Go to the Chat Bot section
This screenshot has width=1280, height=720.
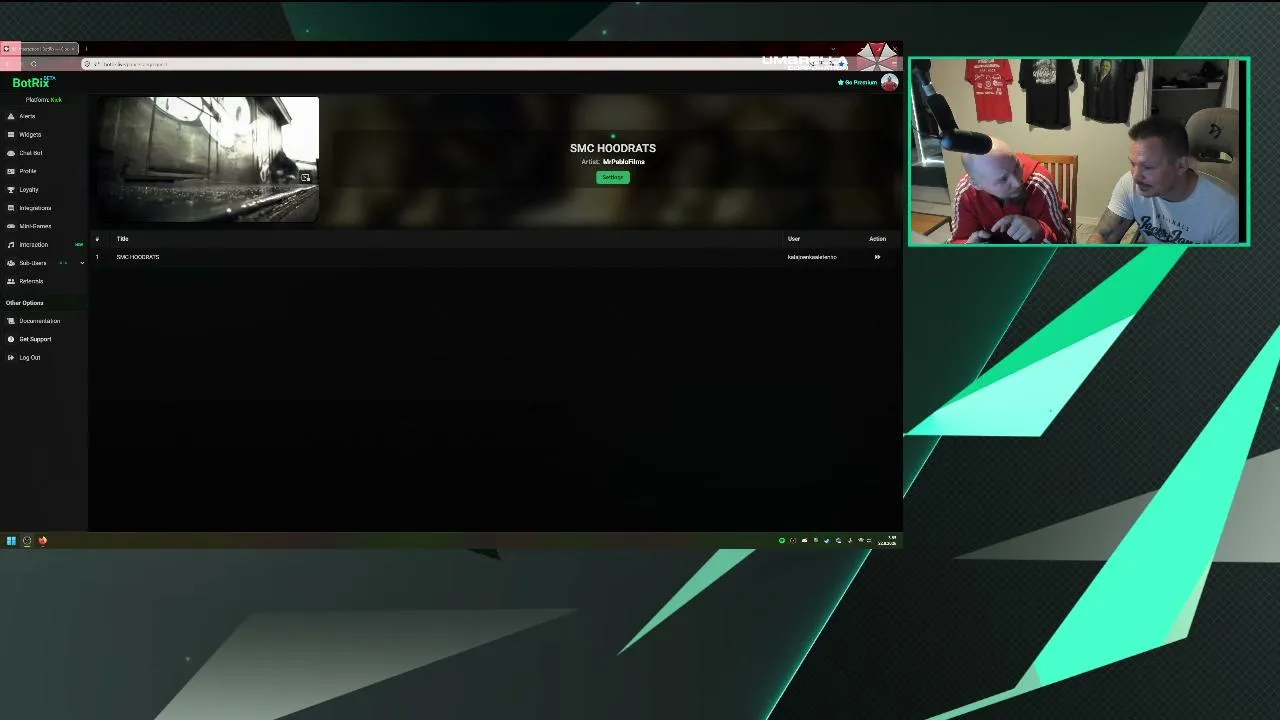(x=31, y=153)
